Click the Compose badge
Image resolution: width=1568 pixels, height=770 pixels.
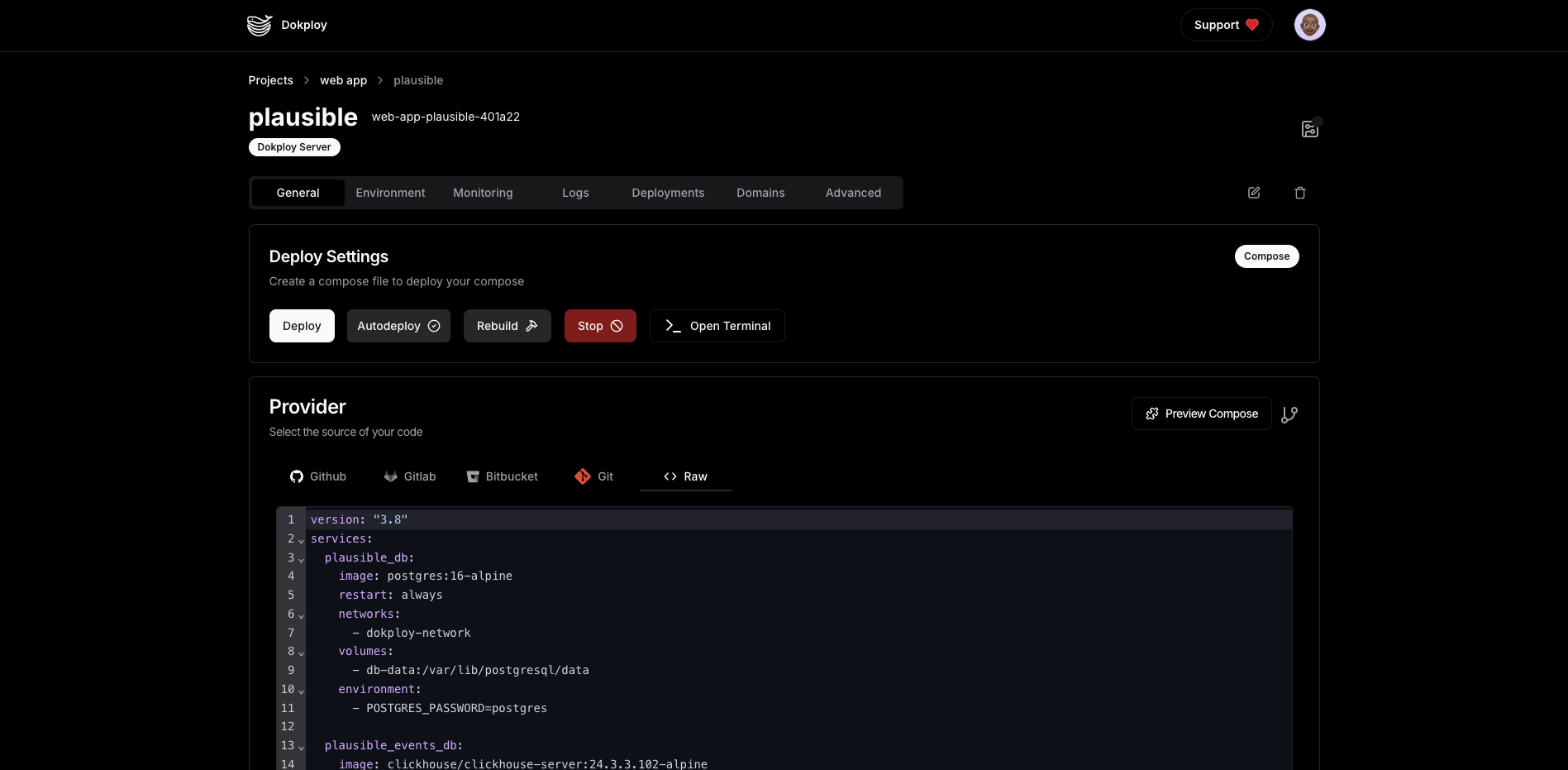pyautogui.click(x=1267, y=256)
